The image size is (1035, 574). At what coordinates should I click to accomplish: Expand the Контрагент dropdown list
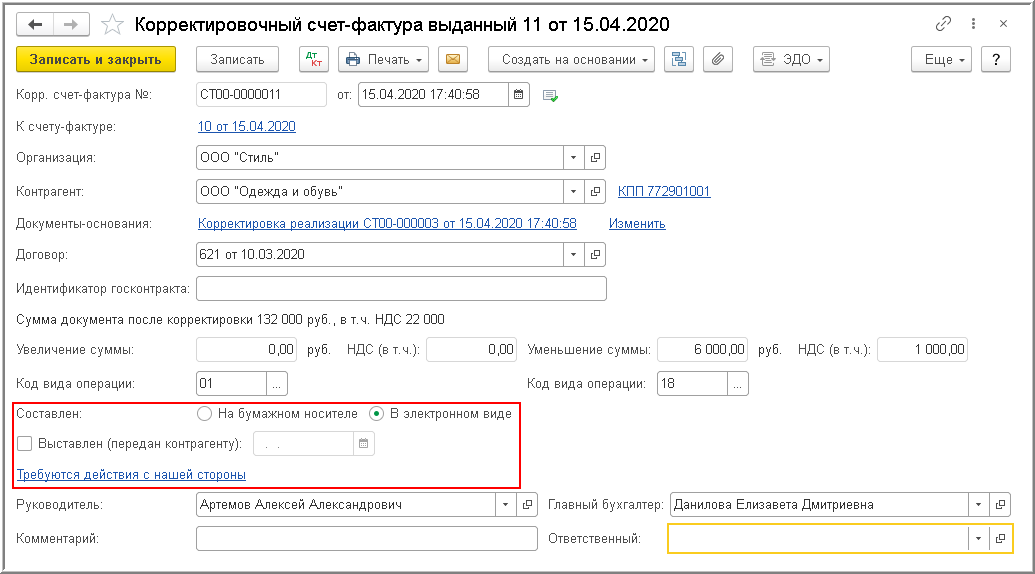[574, 192]
